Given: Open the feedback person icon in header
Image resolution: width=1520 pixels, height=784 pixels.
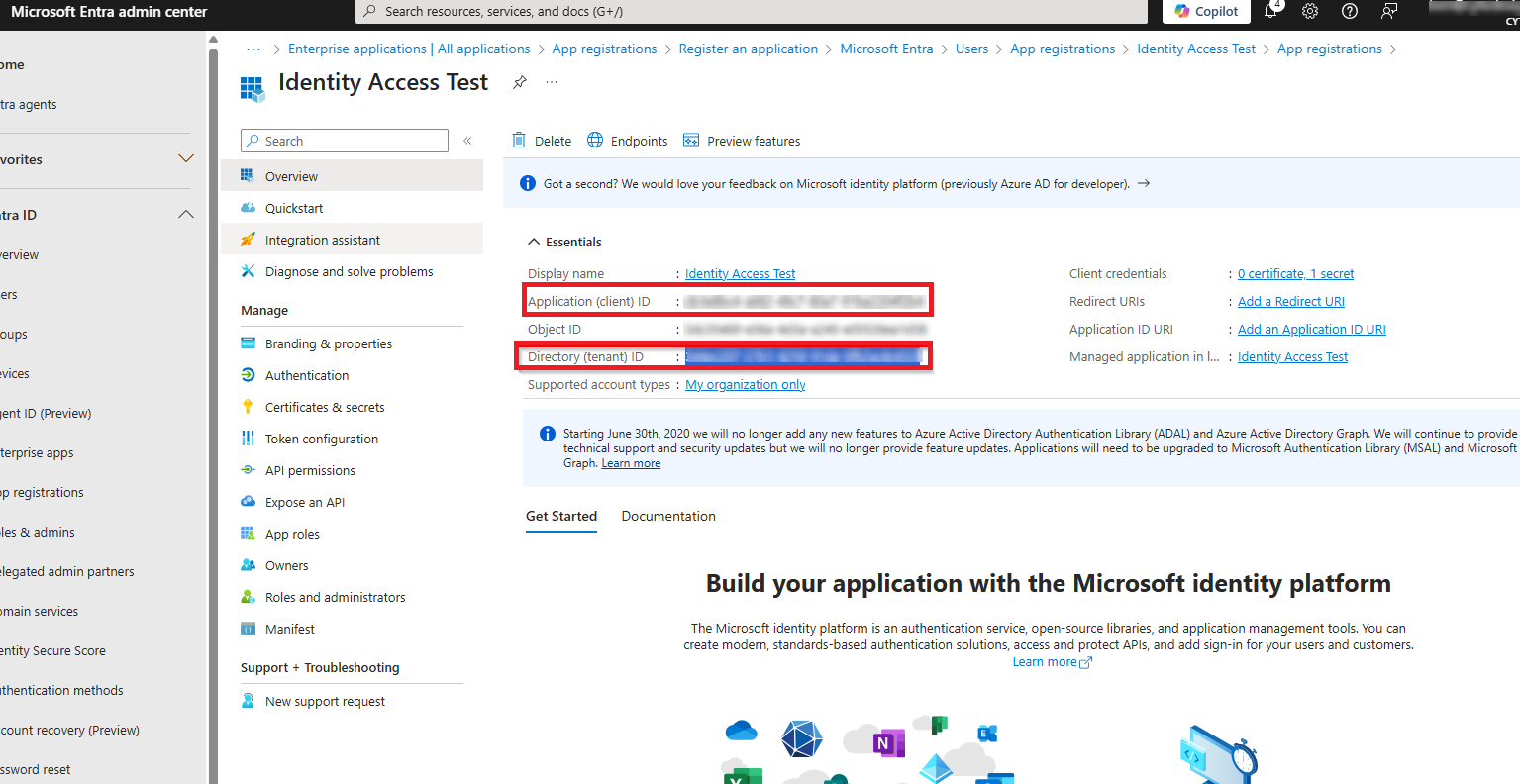Looking at the screenshot, I should tap(1389, 11).
